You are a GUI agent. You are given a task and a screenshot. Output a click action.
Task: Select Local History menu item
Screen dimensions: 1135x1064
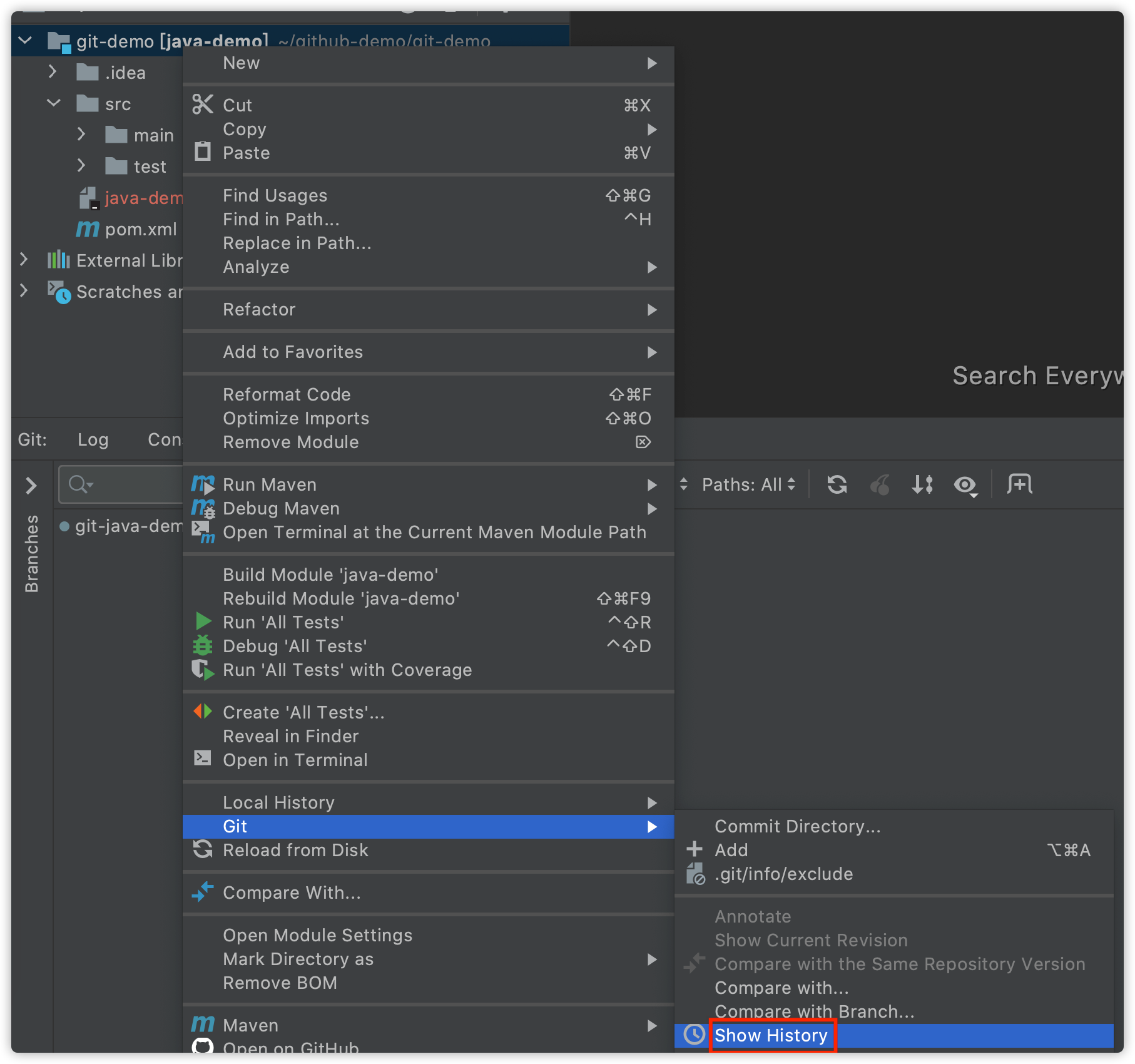[429, 802]
